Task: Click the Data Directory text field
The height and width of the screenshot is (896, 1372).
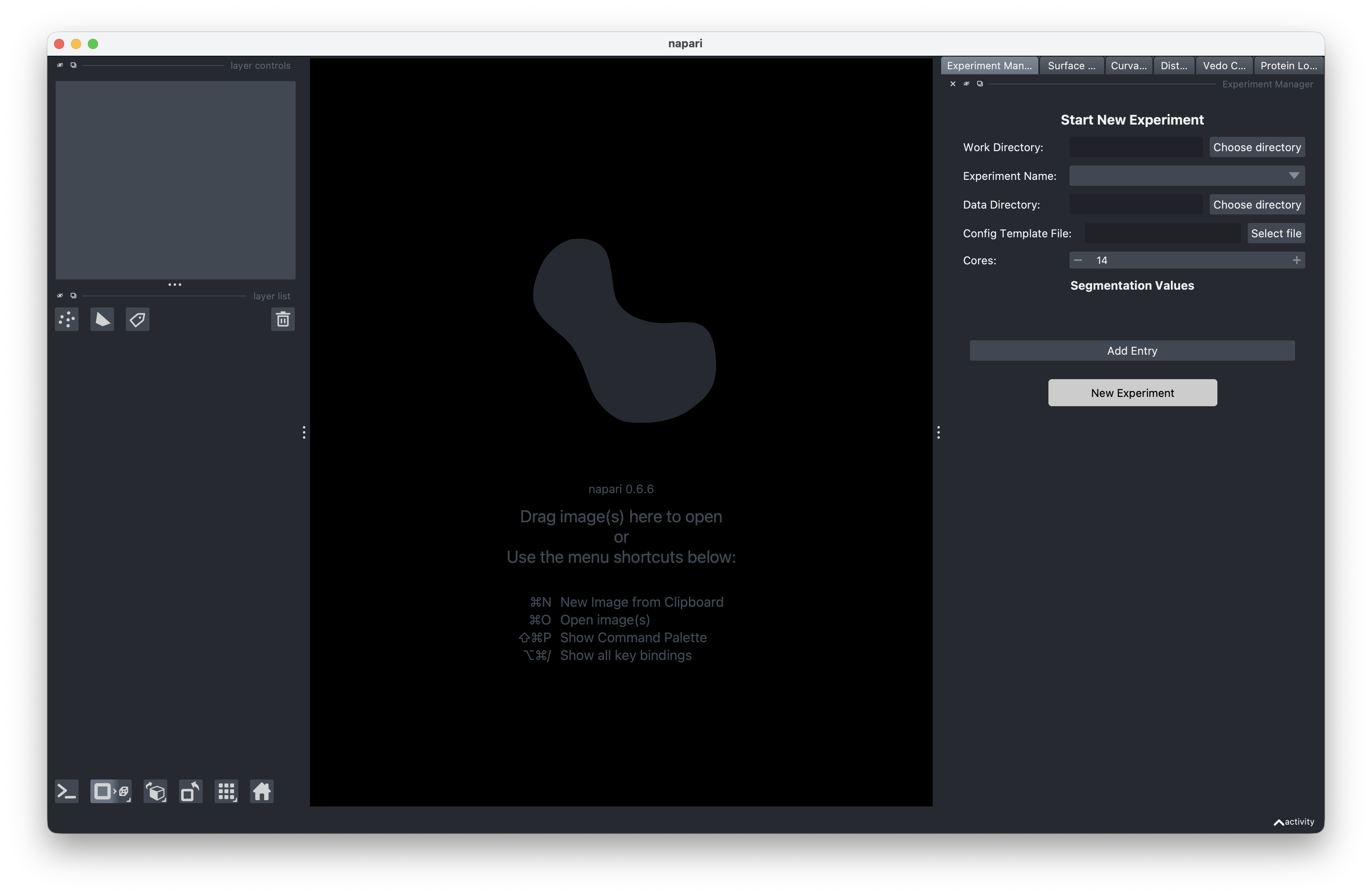Action: click(1135, 204)
